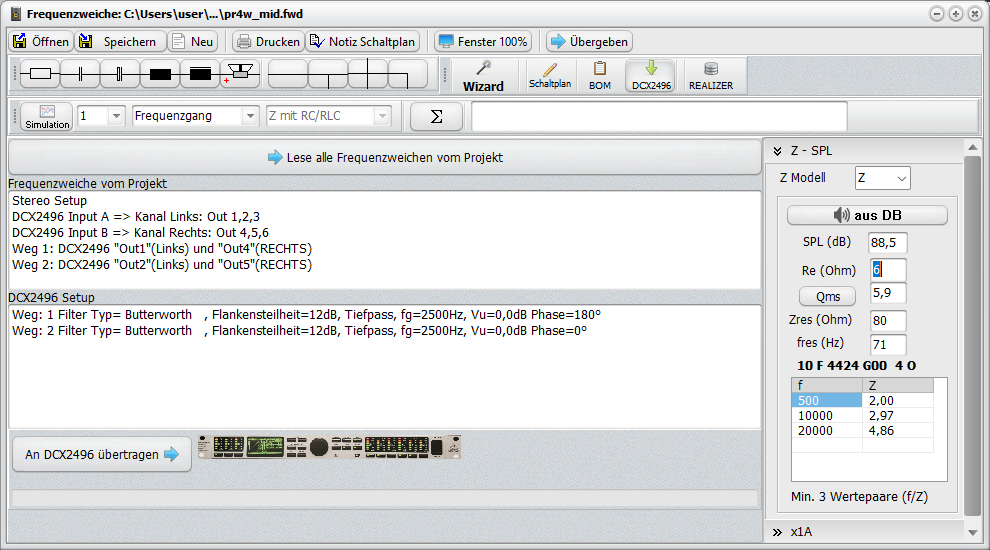This screenshot has width=990, height=550.
Task: Select table cell f 500
Action: point(826,400)
